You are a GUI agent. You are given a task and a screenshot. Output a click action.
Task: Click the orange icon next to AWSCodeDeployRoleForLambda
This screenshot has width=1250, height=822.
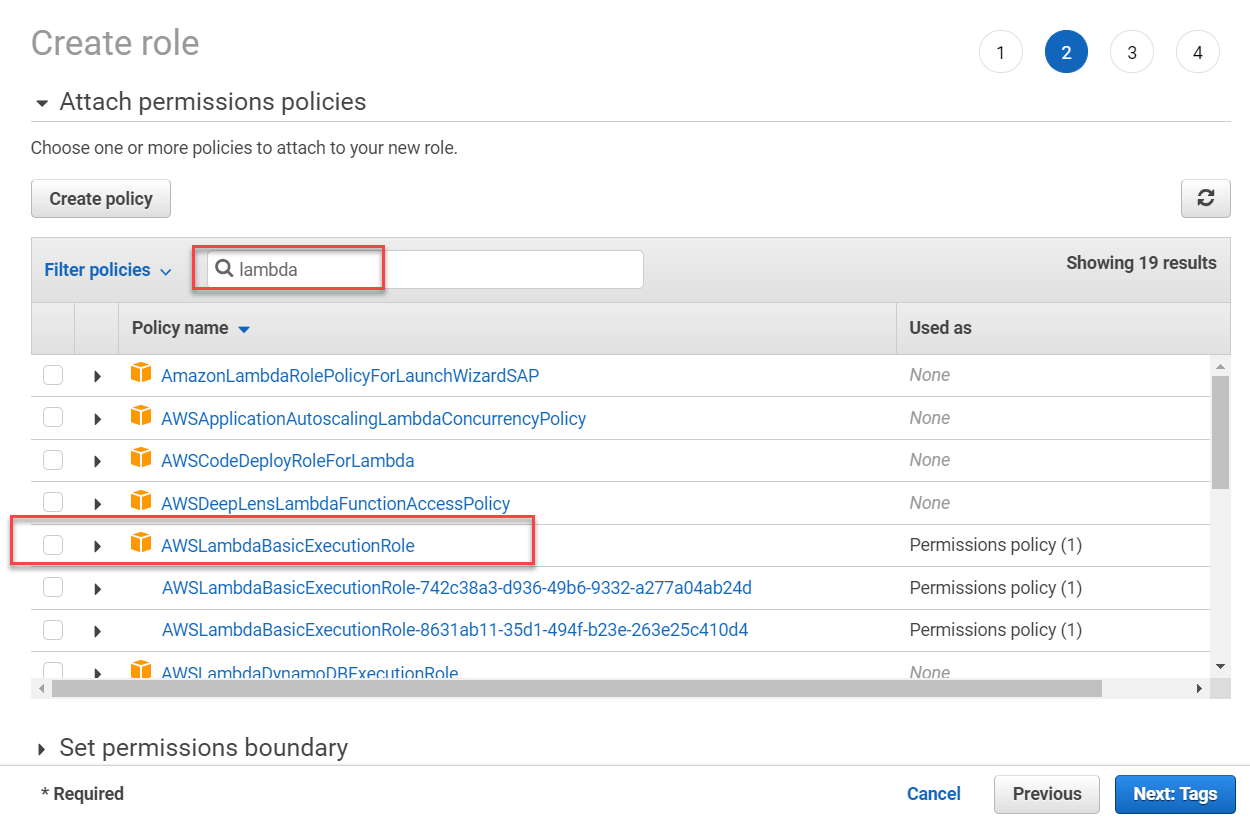click(141, 459)
